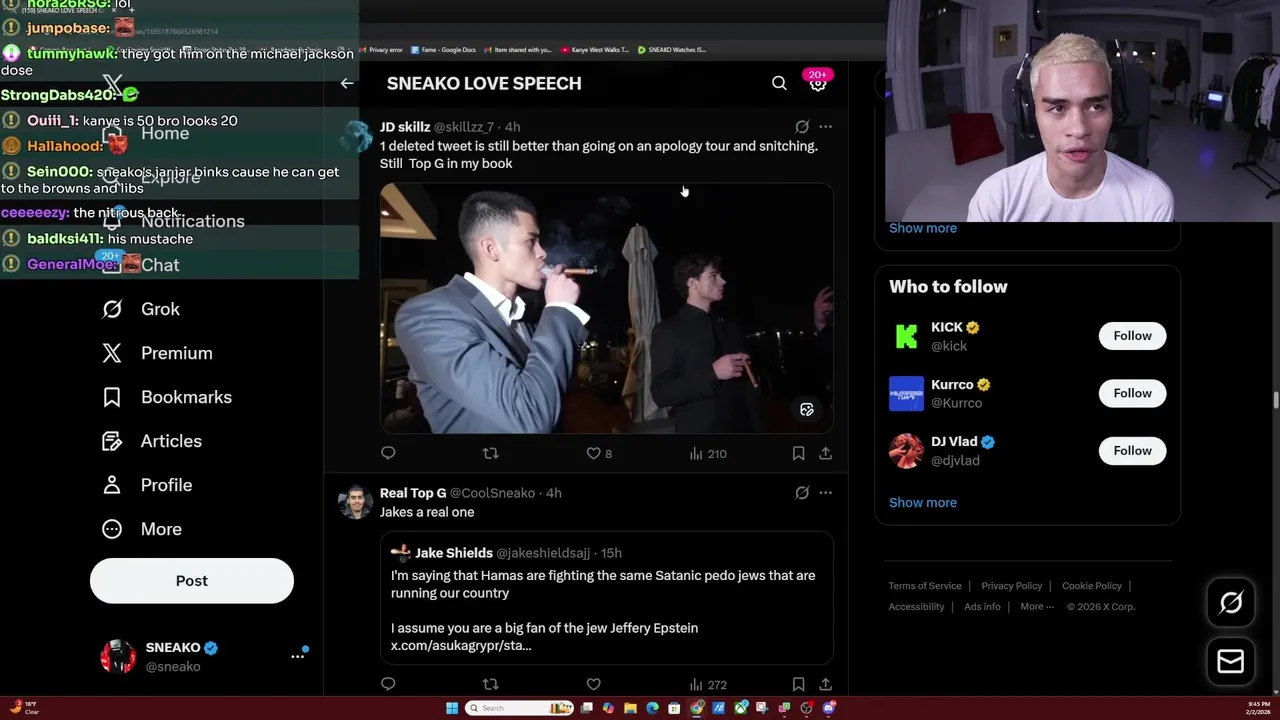View analytics showing 272 views
1280x720 pixels.
tap(708, 684)
